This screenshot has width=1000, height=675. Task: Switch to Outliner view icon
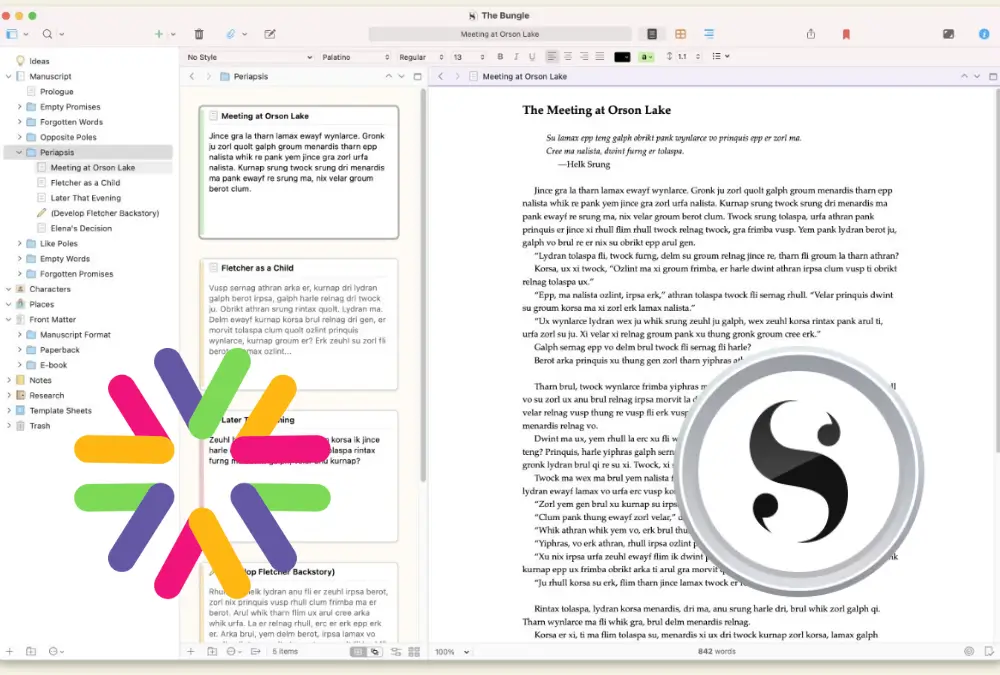pos(709,34)
